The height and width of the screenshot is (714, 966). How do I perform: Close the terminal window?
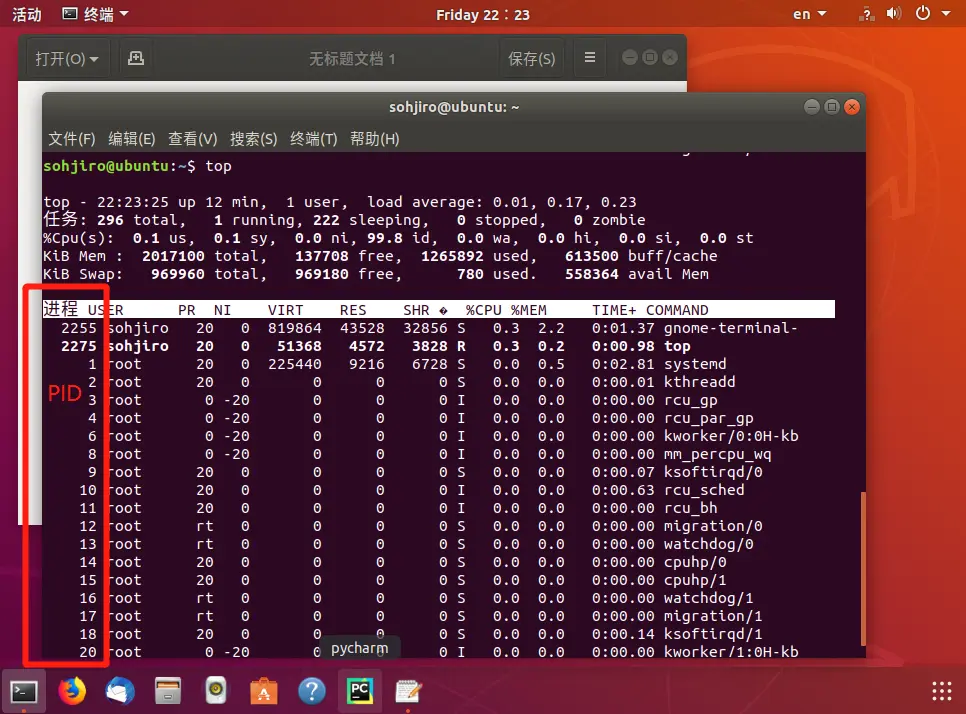click(852, 107)
